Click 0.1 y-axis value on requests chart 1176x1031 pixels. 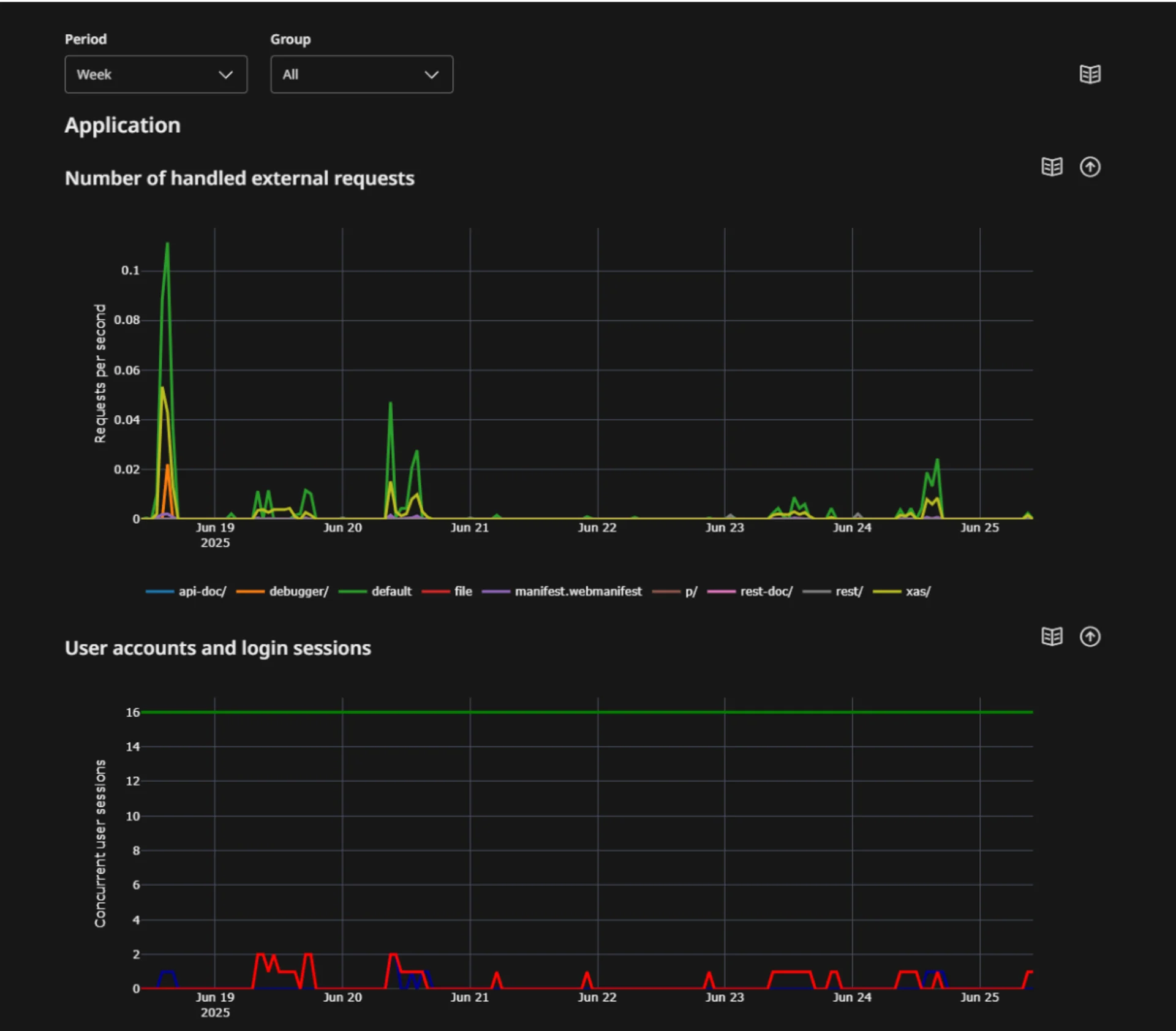130,270
